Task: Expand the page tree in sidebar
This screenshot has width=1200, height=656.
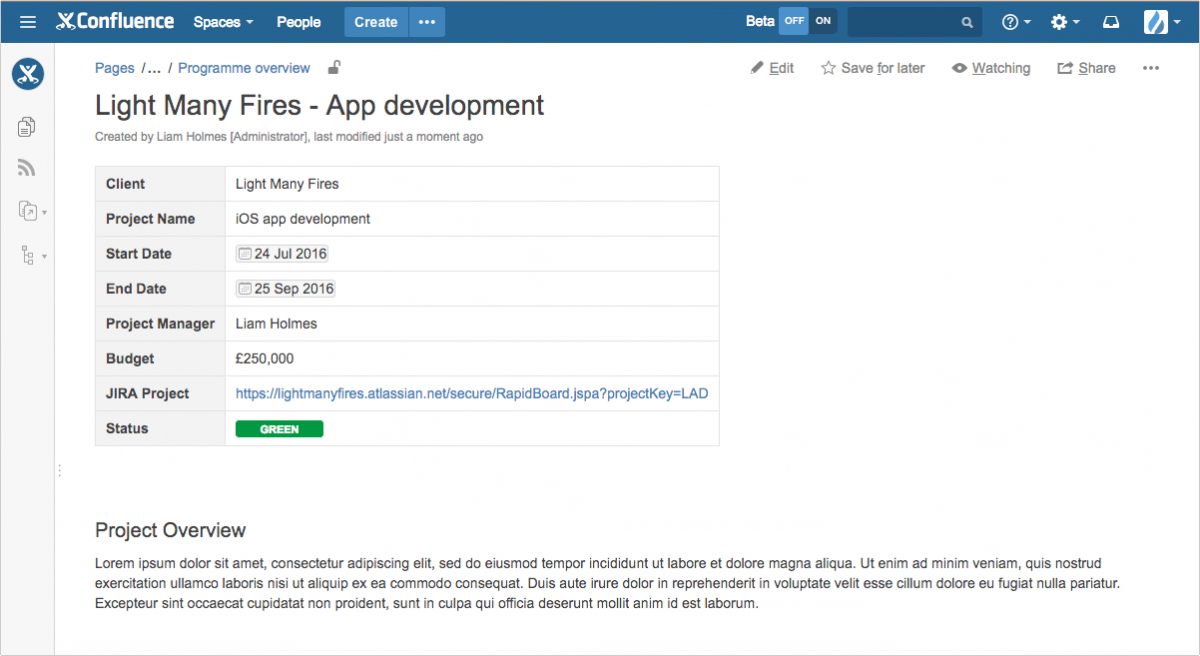Action: click(x=29, y=256)
